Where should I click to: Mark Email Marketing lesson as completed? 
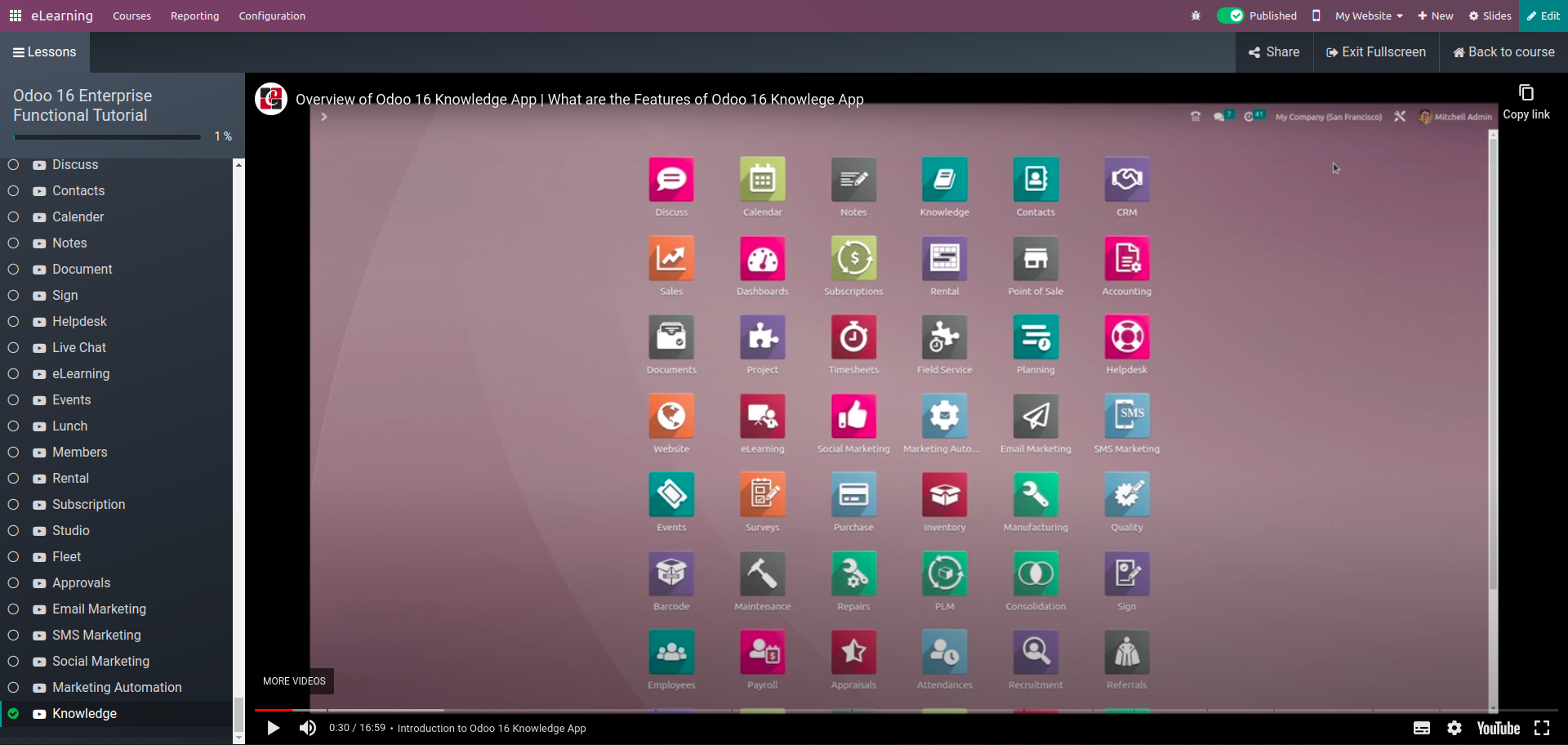(13, 609)
